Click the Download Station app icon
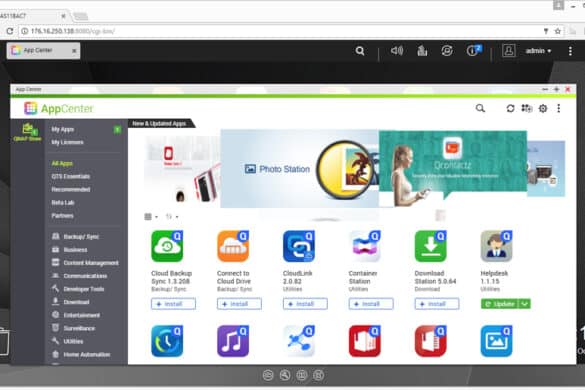The width and height of the screenshot is (585, 390). [431, 246]
